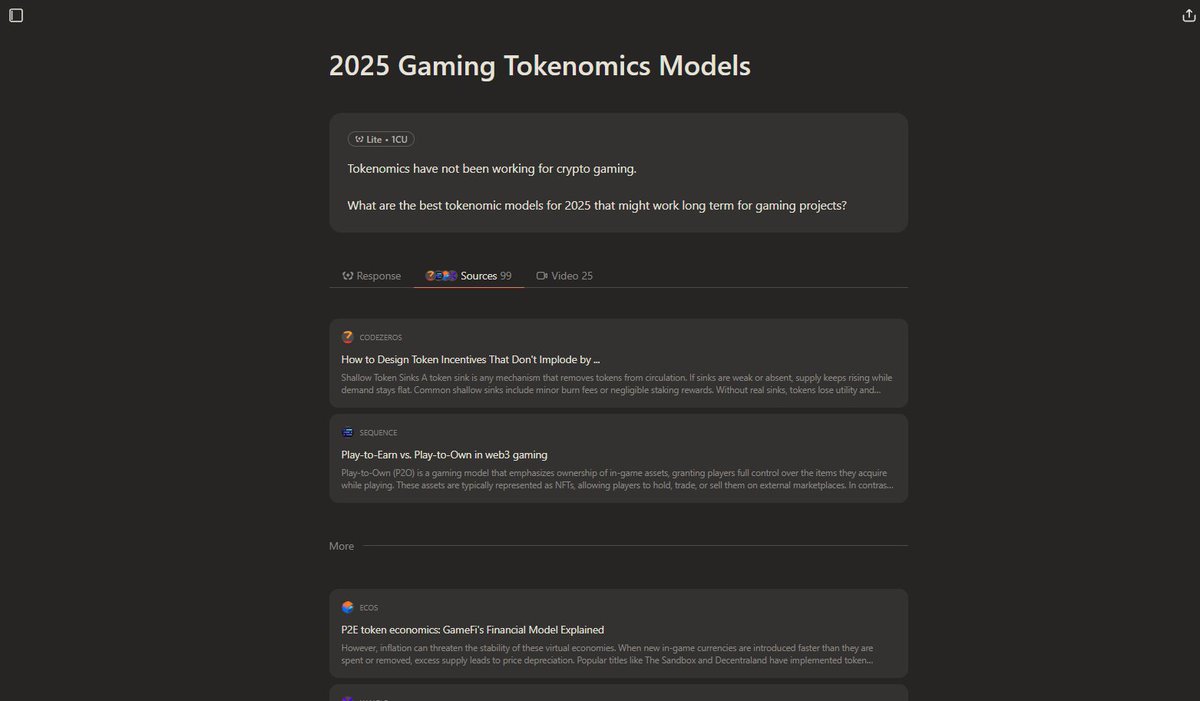Click the camera icon on Video tab
The image size is (1200, 701).
point(542,276)
